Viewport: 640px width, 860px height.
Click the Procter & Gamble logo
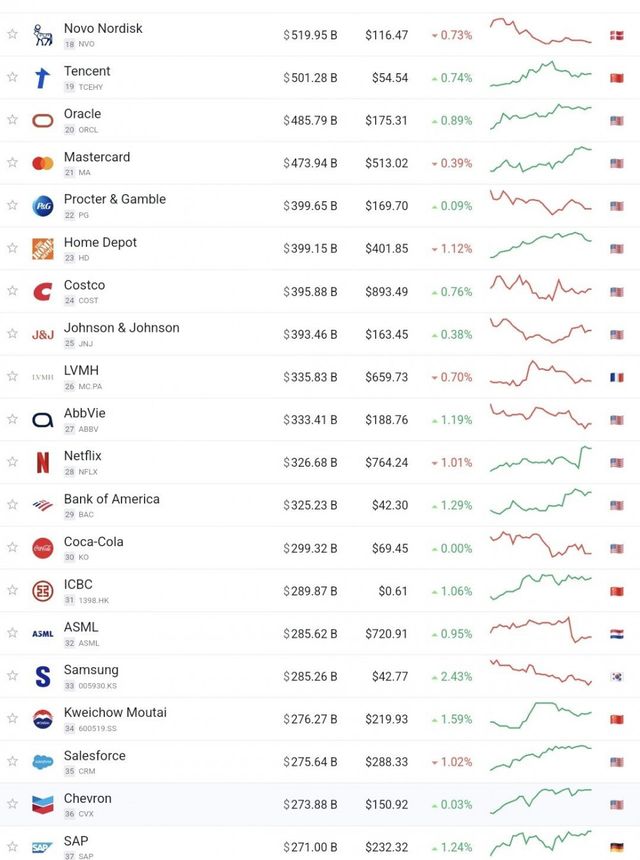tap(42, 205)
